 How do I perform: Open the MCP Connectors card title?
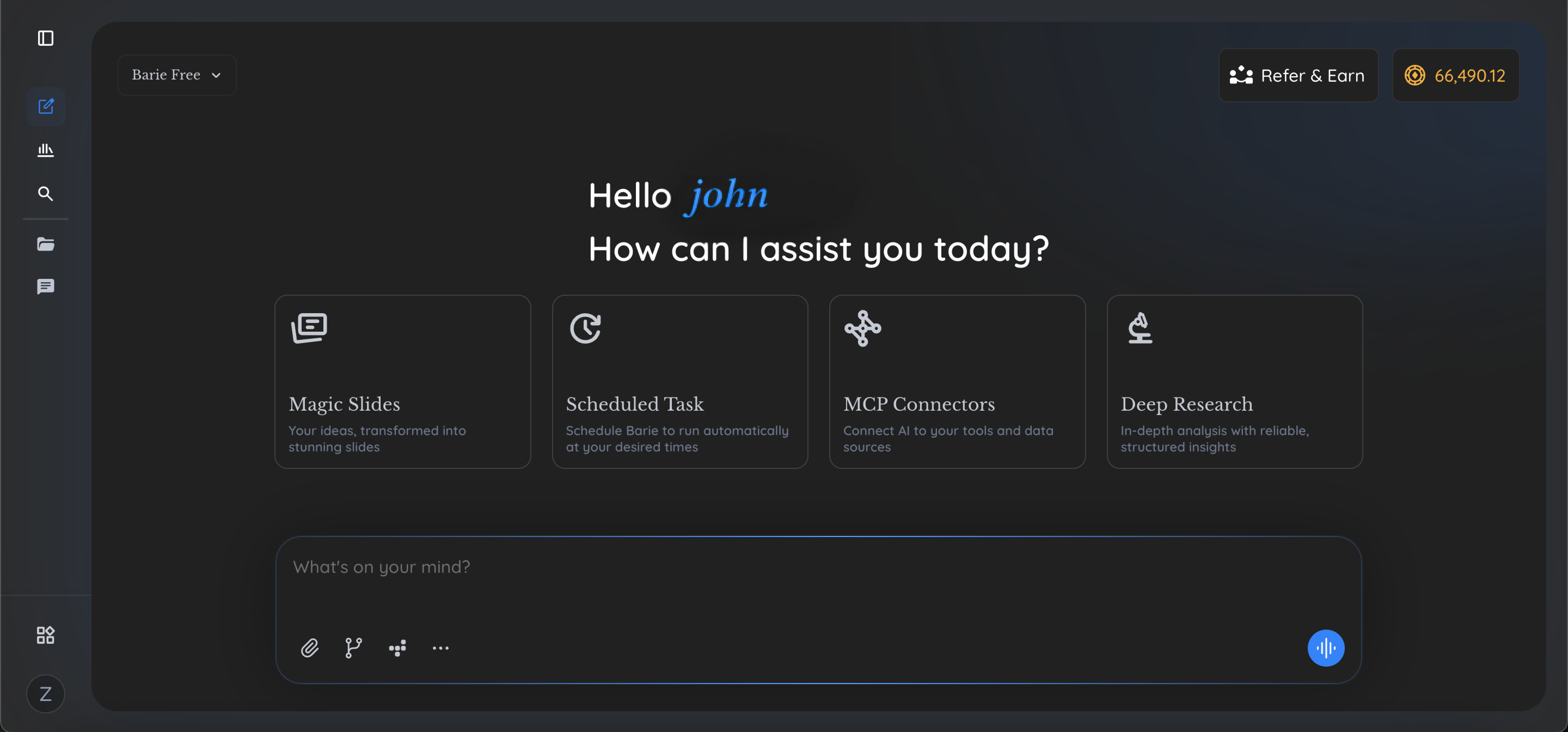click(x=919, y=404)
